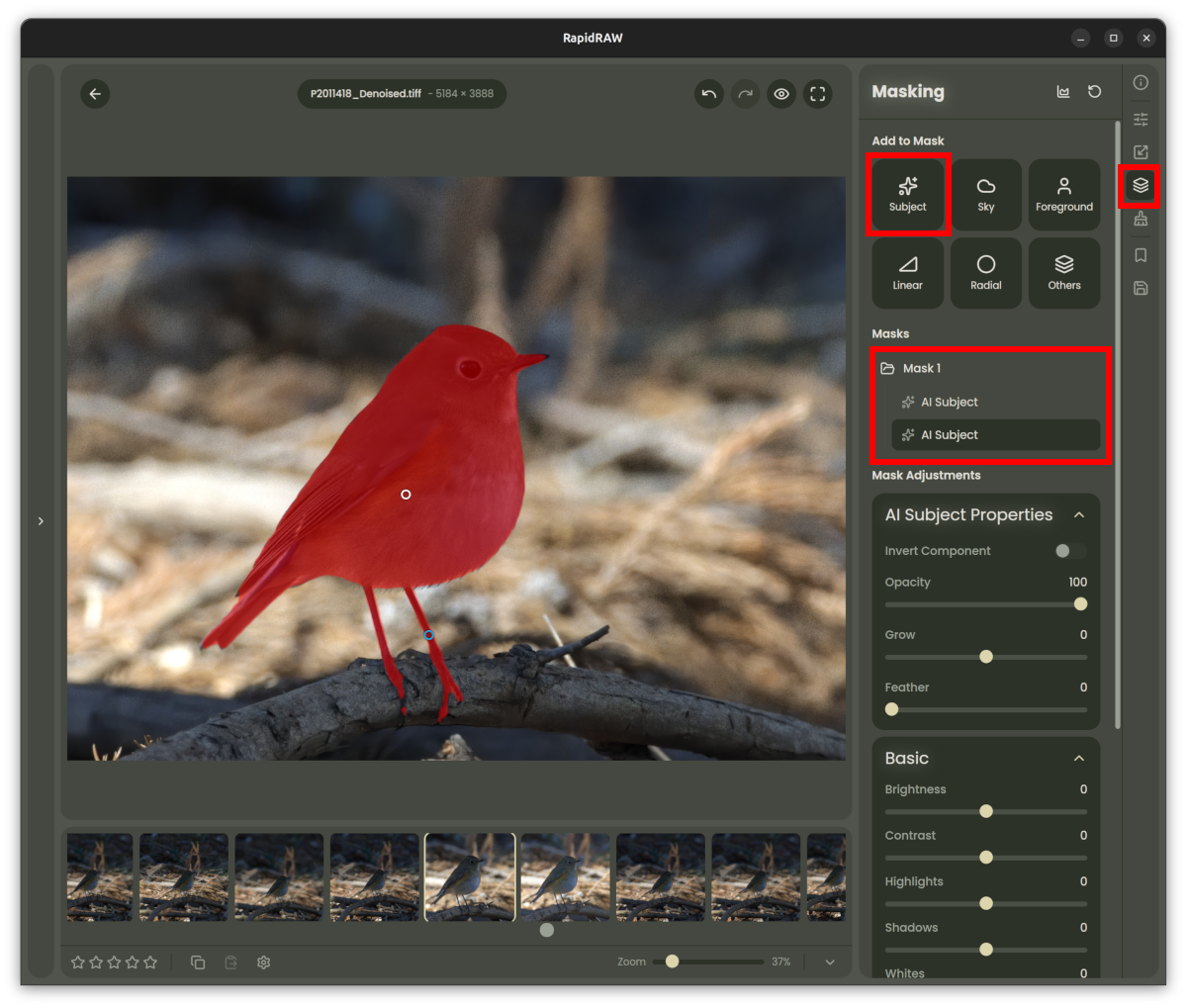Open the info metadata panel
This screenshot has width=1187, height=1008.
(x=1141, y=83)
